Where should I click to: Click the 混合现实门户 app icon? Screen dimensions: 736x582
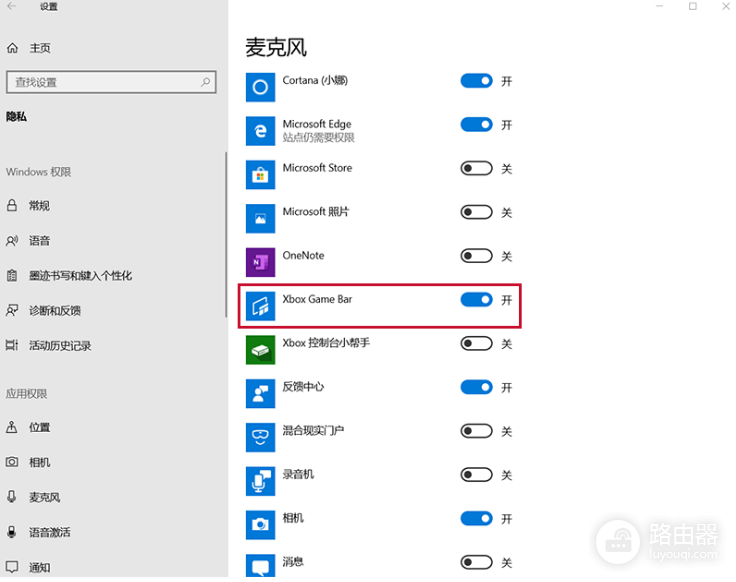260,437
